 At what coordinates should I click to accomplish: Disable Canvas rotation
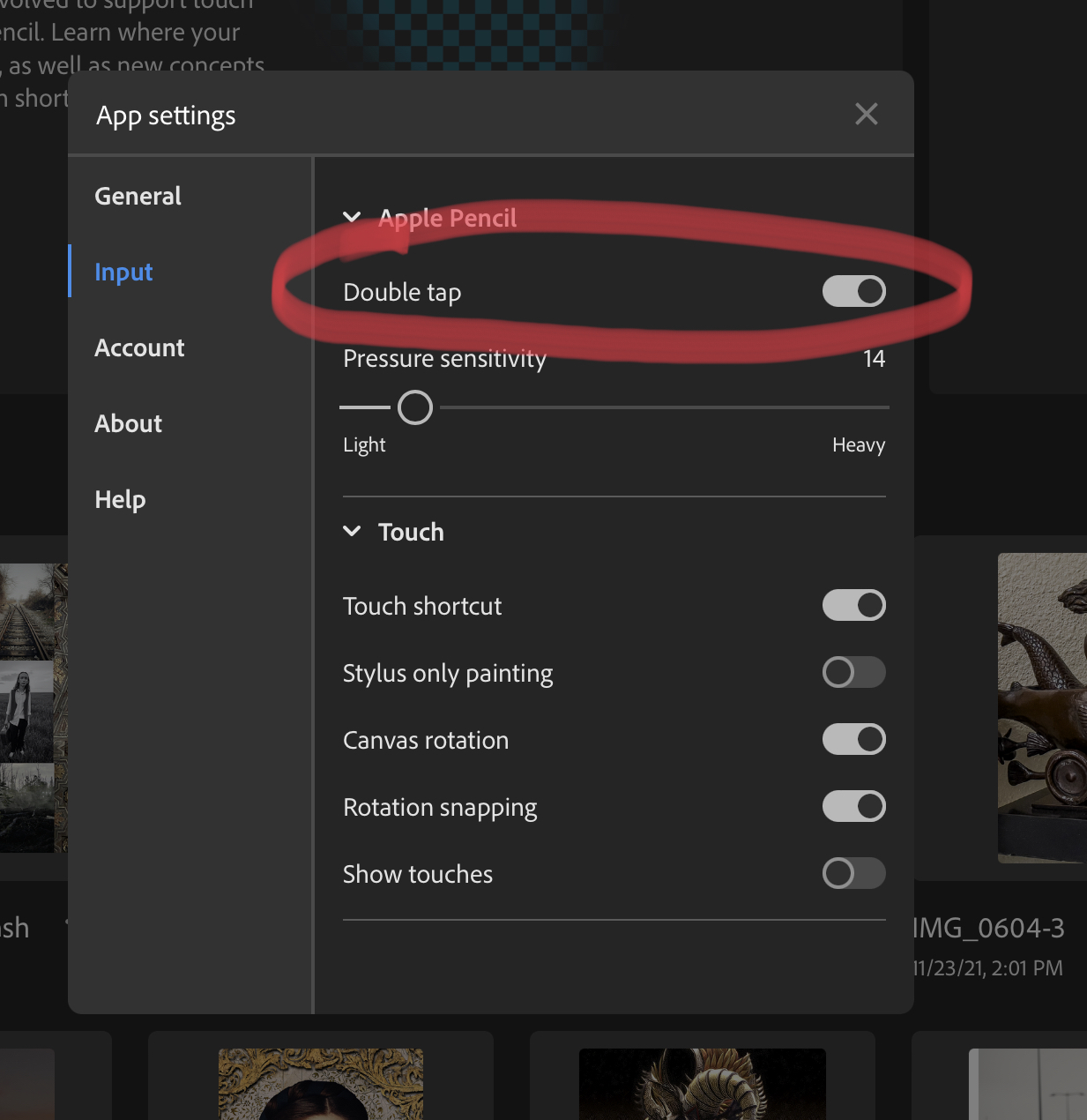pyautogui.click(x=853, y=739)
